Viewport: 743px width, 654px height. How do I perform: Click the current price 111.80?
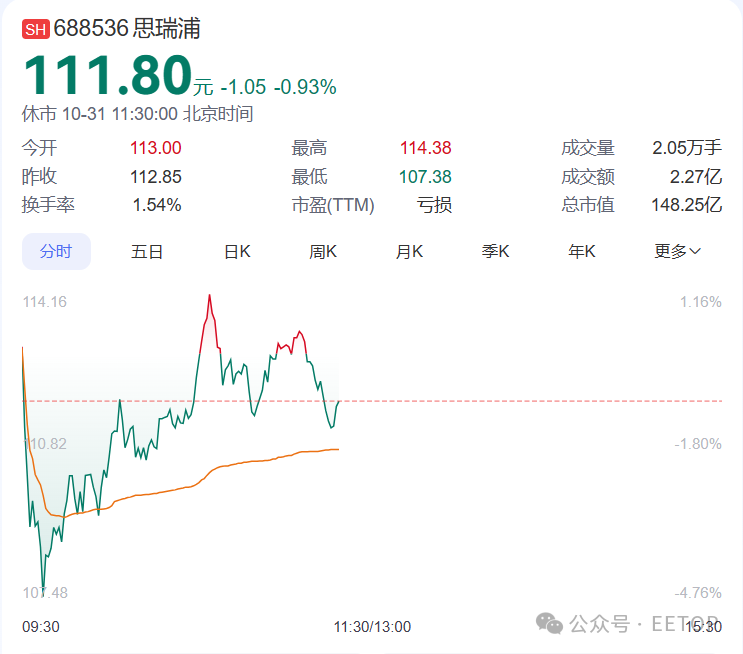click(x=108, y=75)
